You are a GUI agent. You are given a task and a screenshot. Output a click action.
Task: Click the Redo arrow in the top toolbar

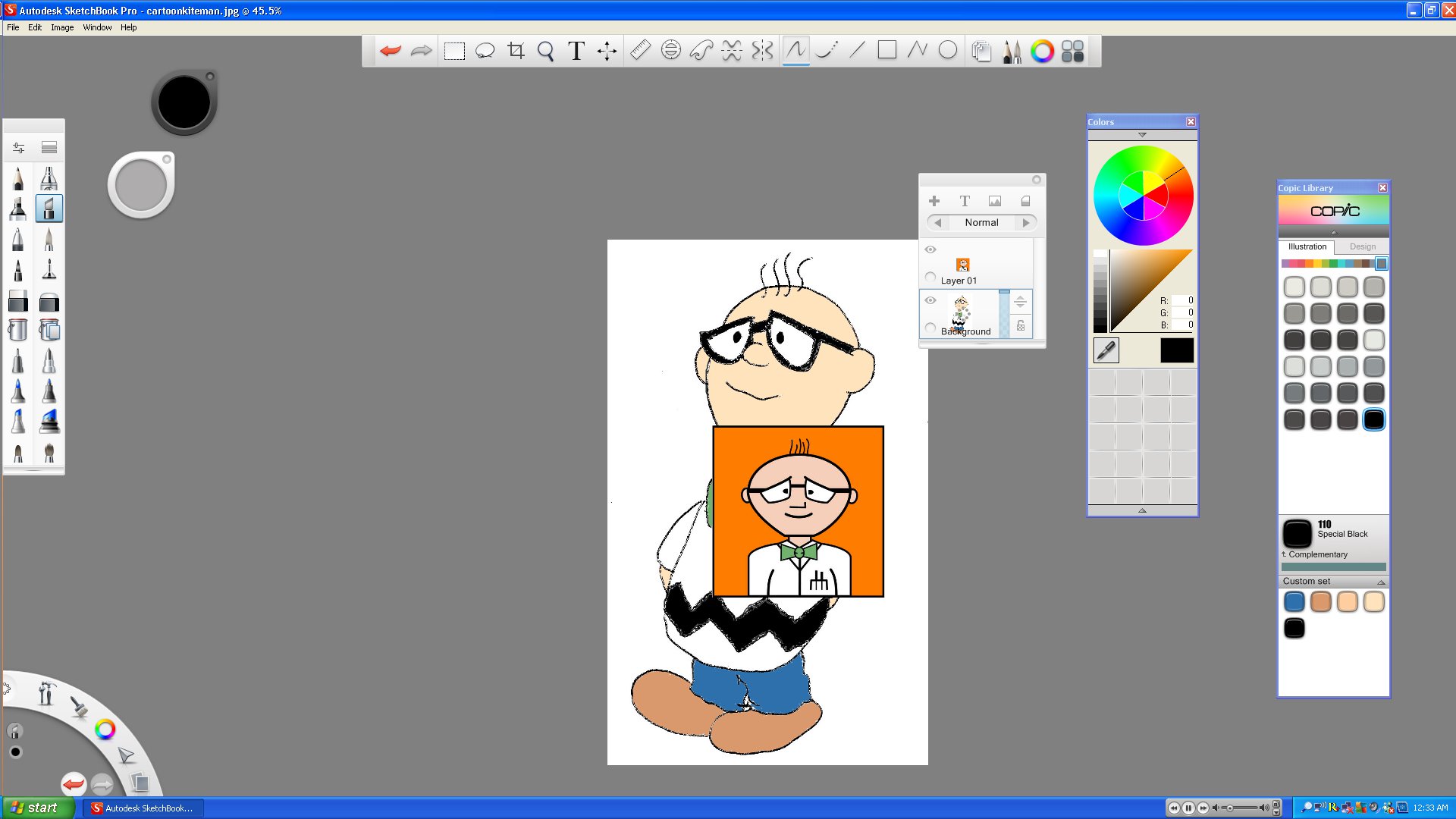(x=421, y=51)
